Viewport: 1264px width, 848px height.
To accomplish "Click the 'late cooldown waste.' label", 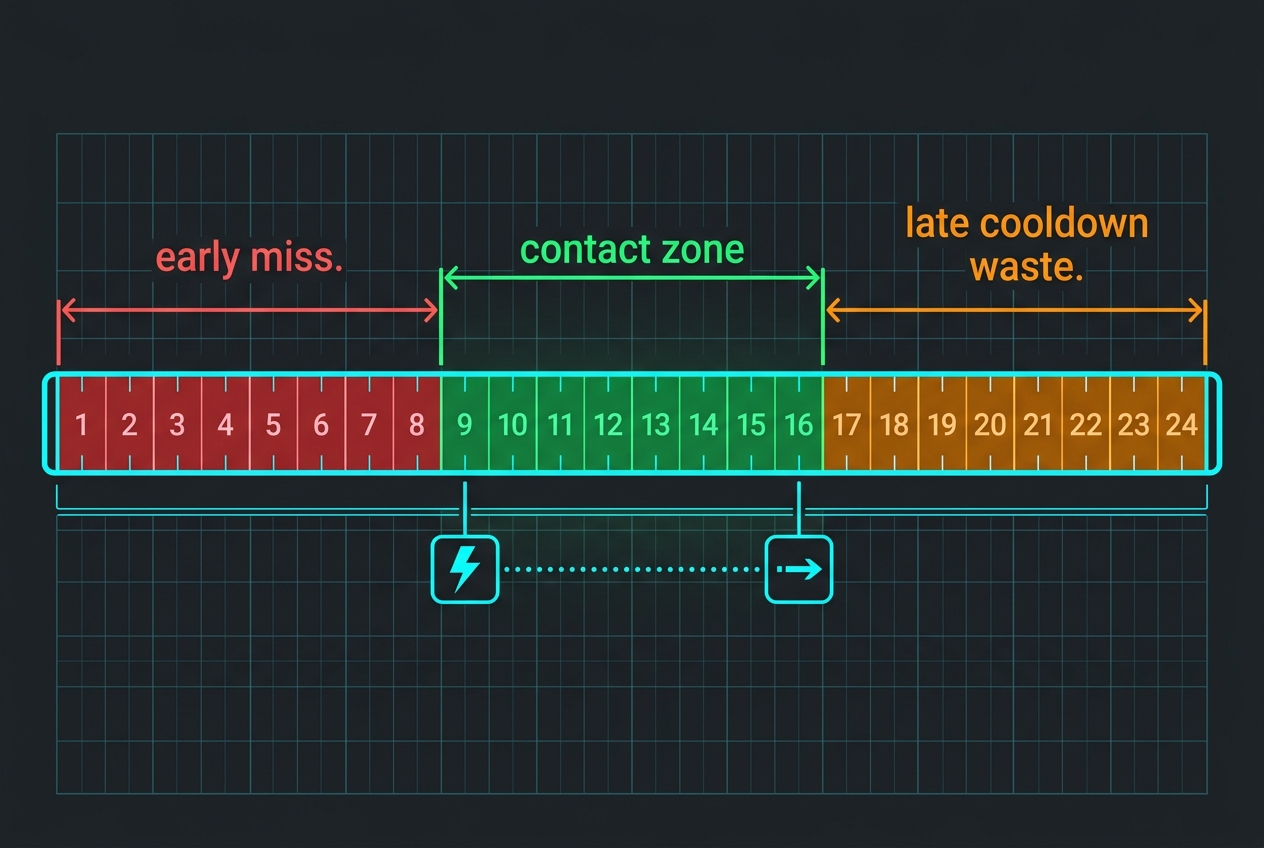I will pos(1027,245).
